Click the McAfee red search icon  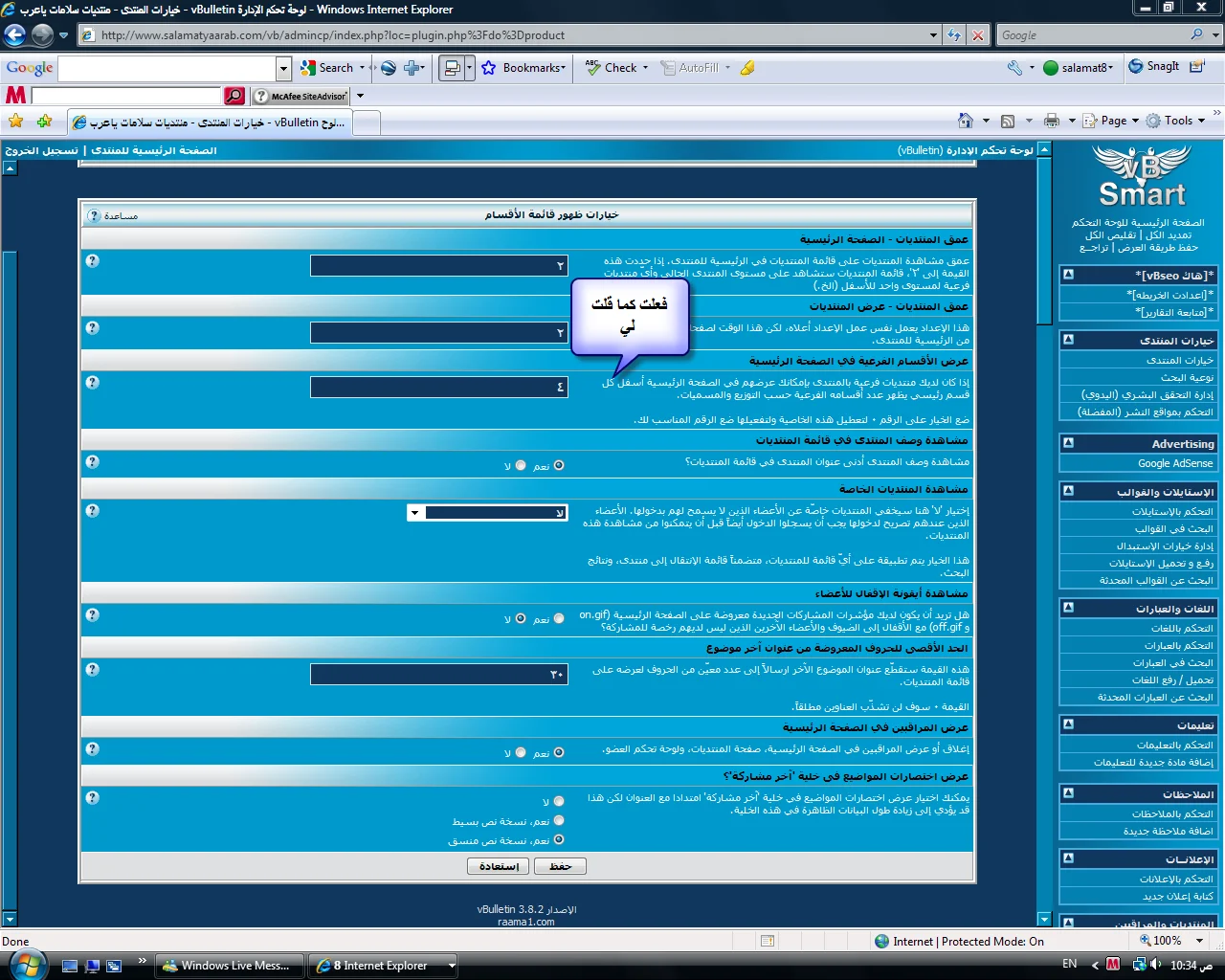pos(234,96)
